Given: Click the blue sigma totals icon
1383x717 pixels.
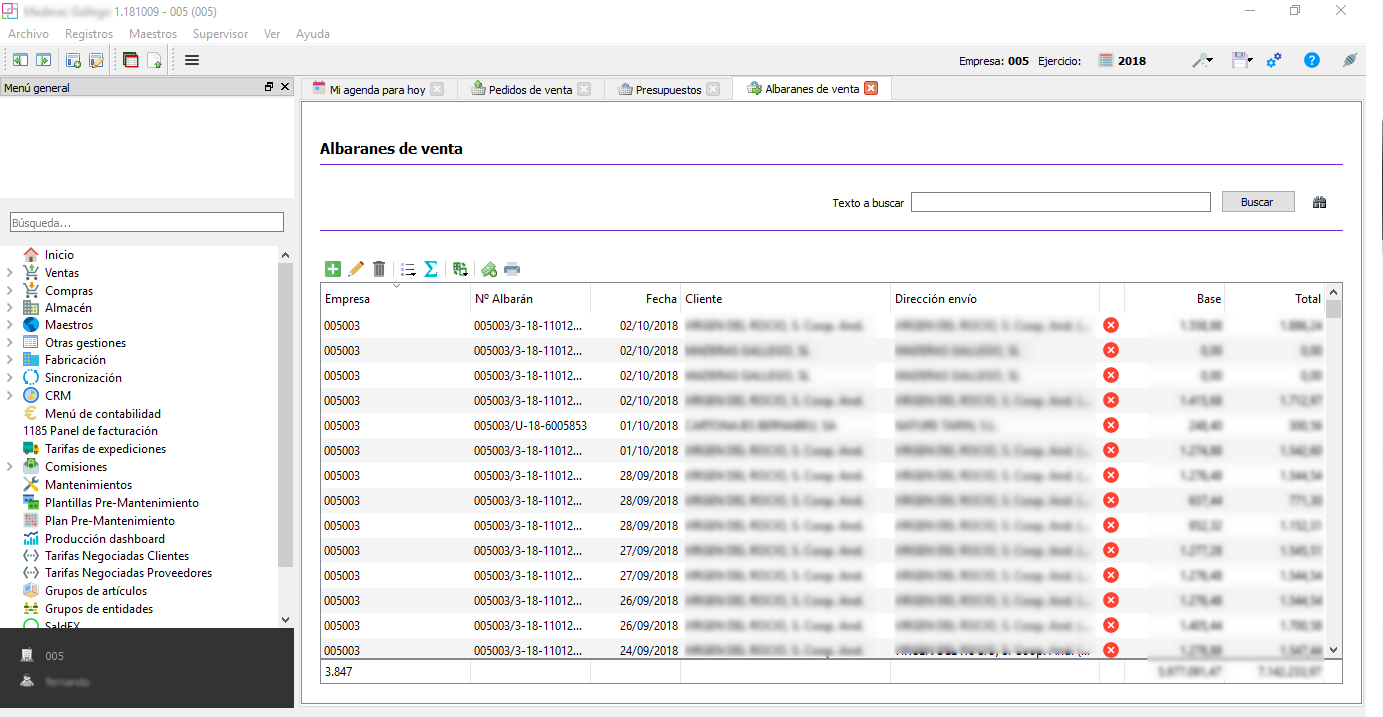Looking at the screenshot, I should [x=431, y=269].
